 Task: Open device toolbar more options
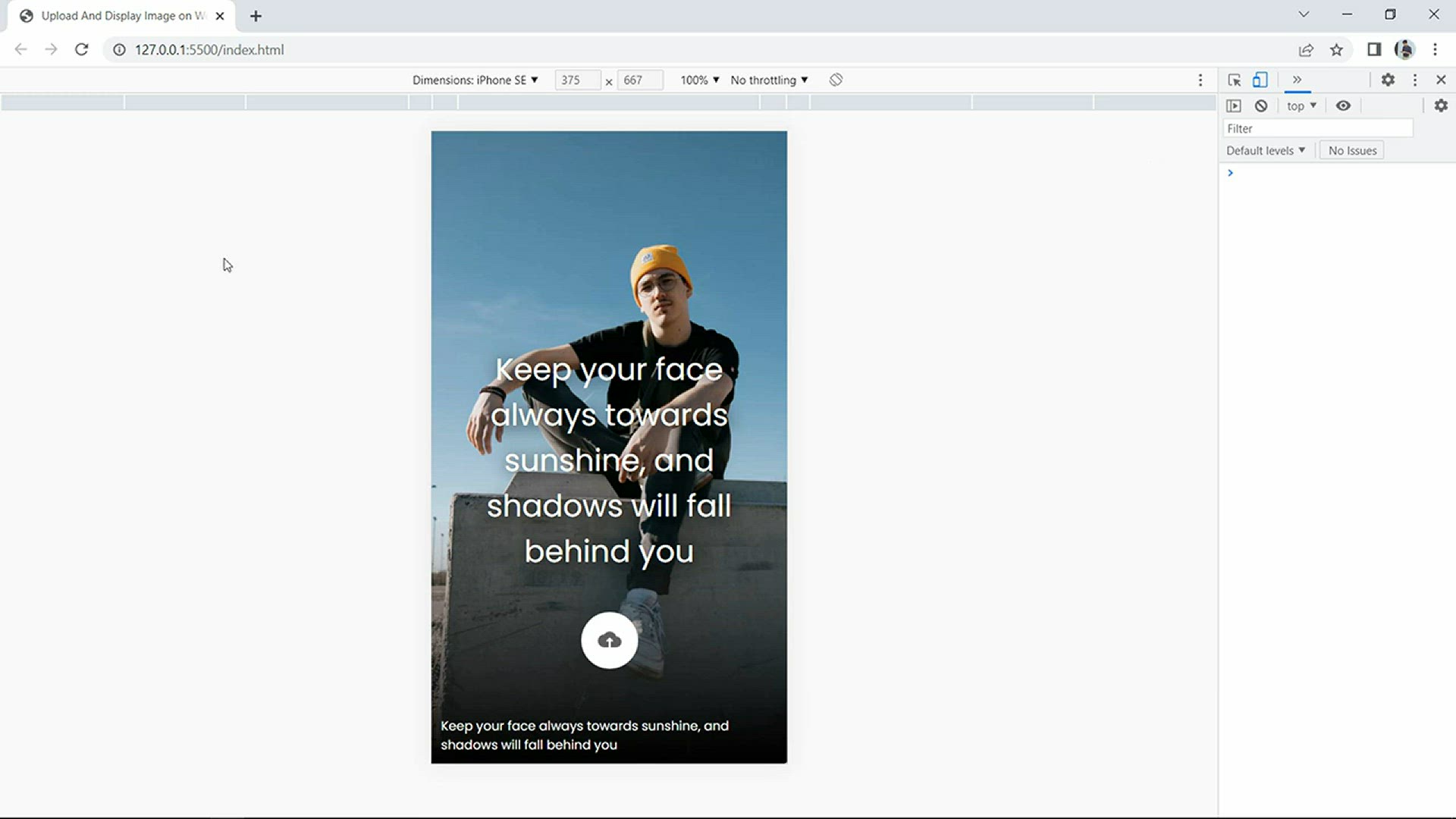pyautogui.click(x=1200, y=80)
